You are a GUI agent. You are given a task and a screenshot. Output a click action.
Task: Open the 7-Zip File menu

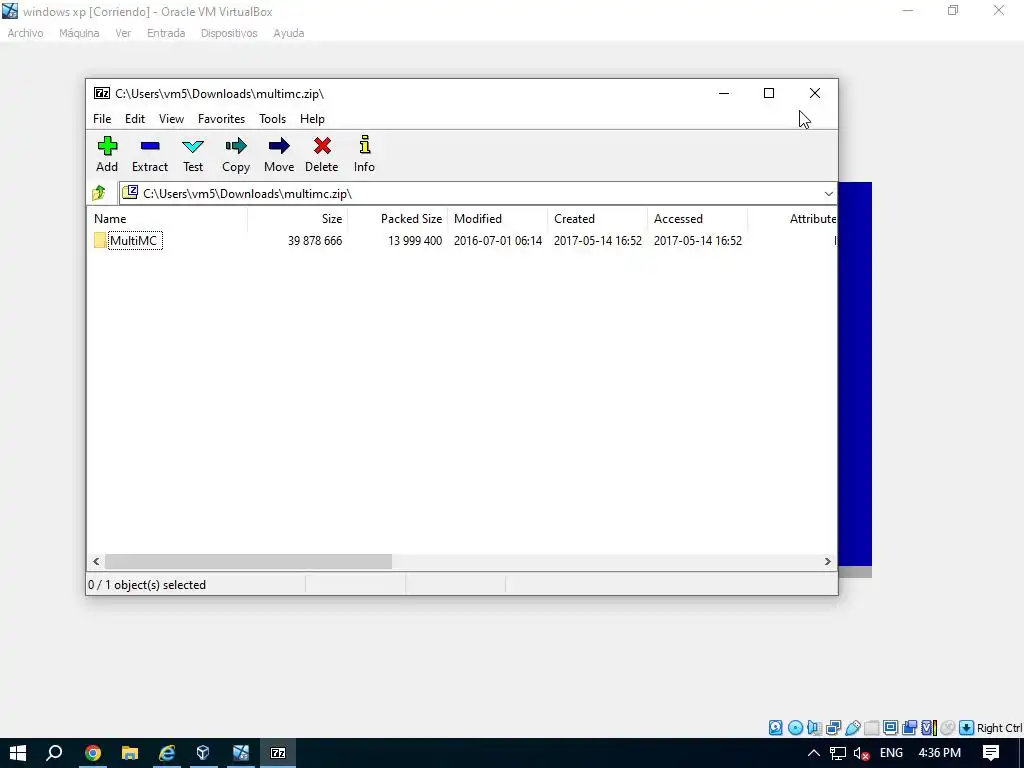coord(102,119)
